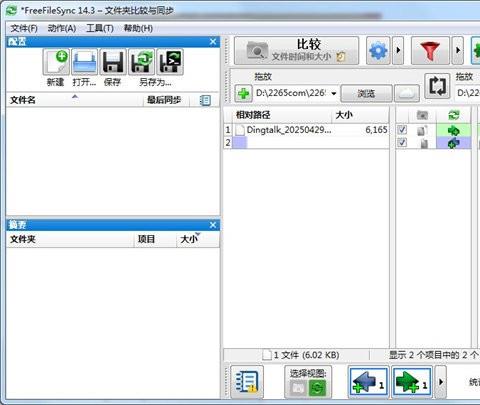Click file list size (大小) column header

click(x=360, y=115)
